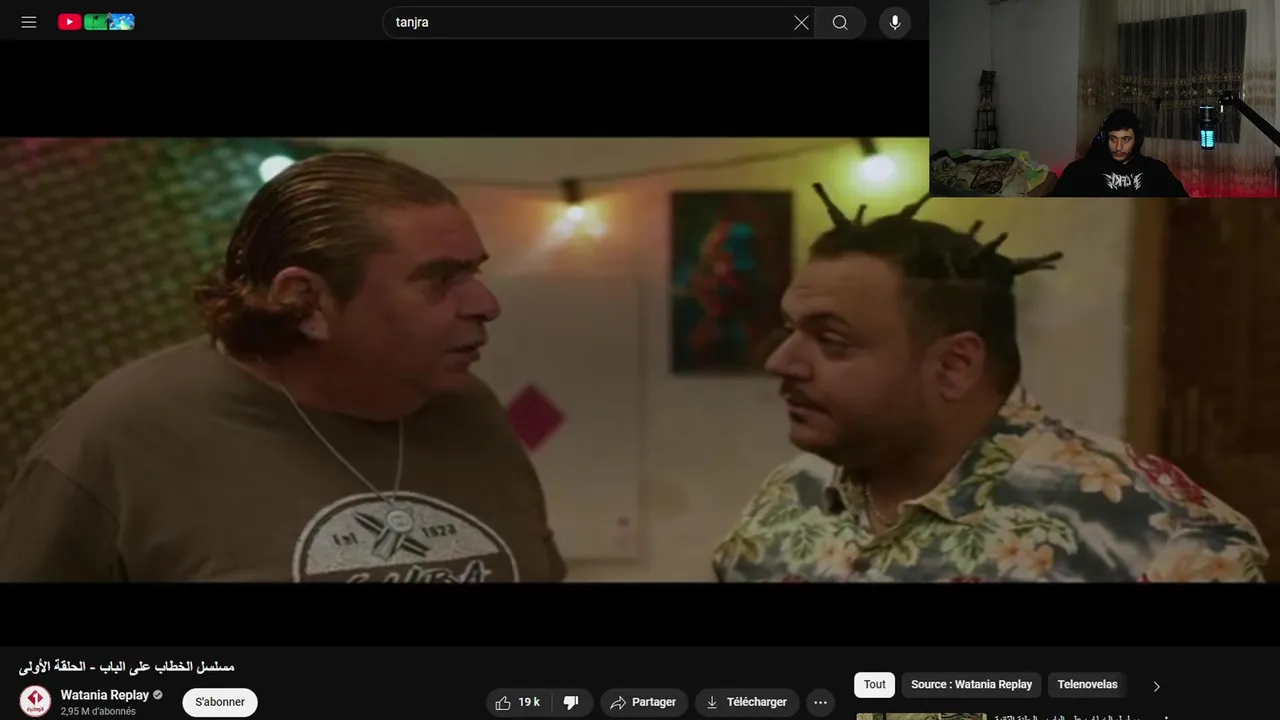Select the 'Telenovelas' chip
1280x720 pixels.
(1087, 684)
